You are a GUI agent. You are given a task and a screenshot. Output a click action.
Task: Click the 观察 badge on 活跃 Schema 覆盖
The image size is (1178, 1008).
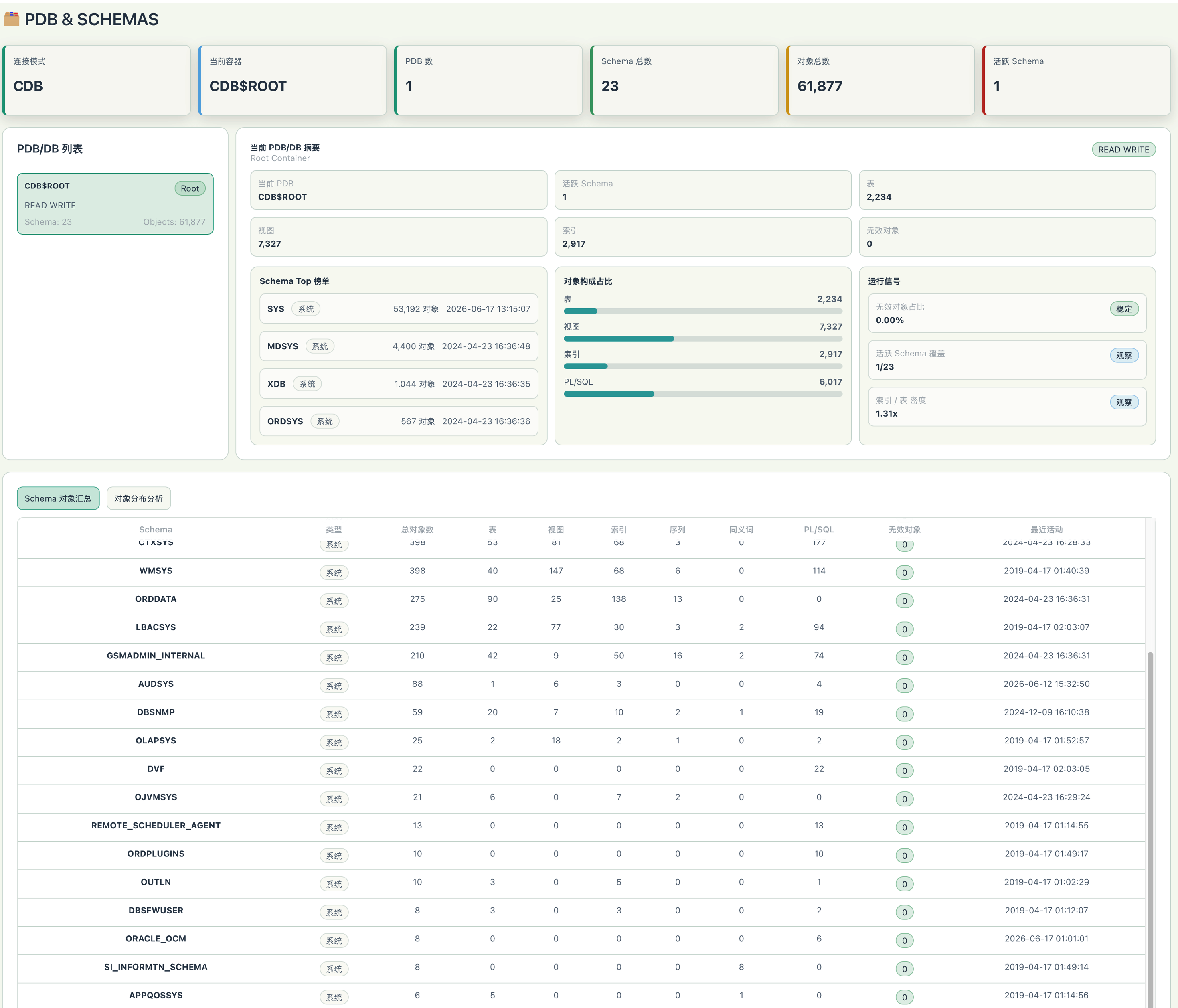point(1123,355)
